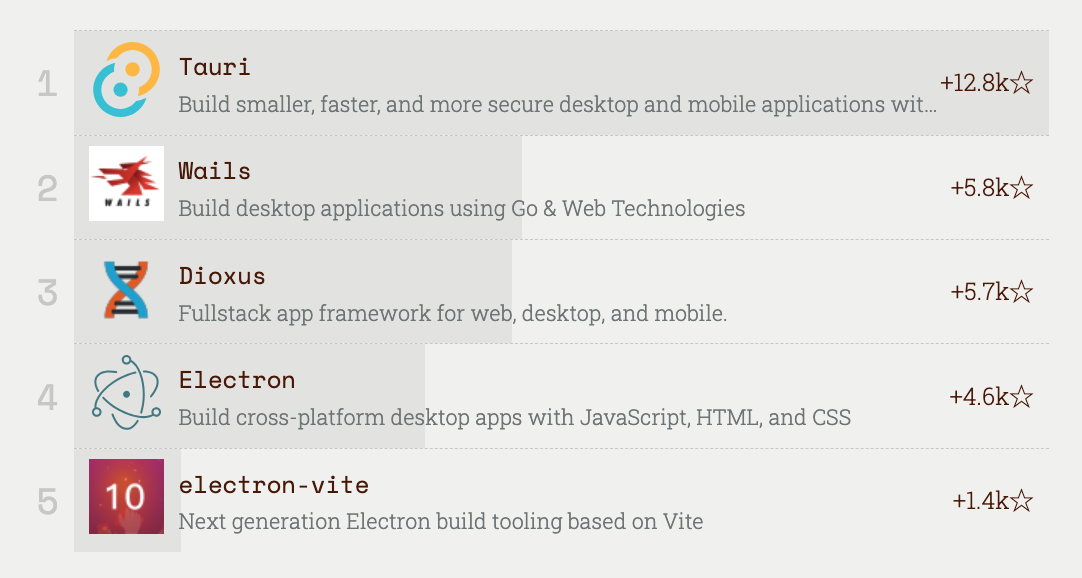Open the Wails project link

click(x=215, y=171)
